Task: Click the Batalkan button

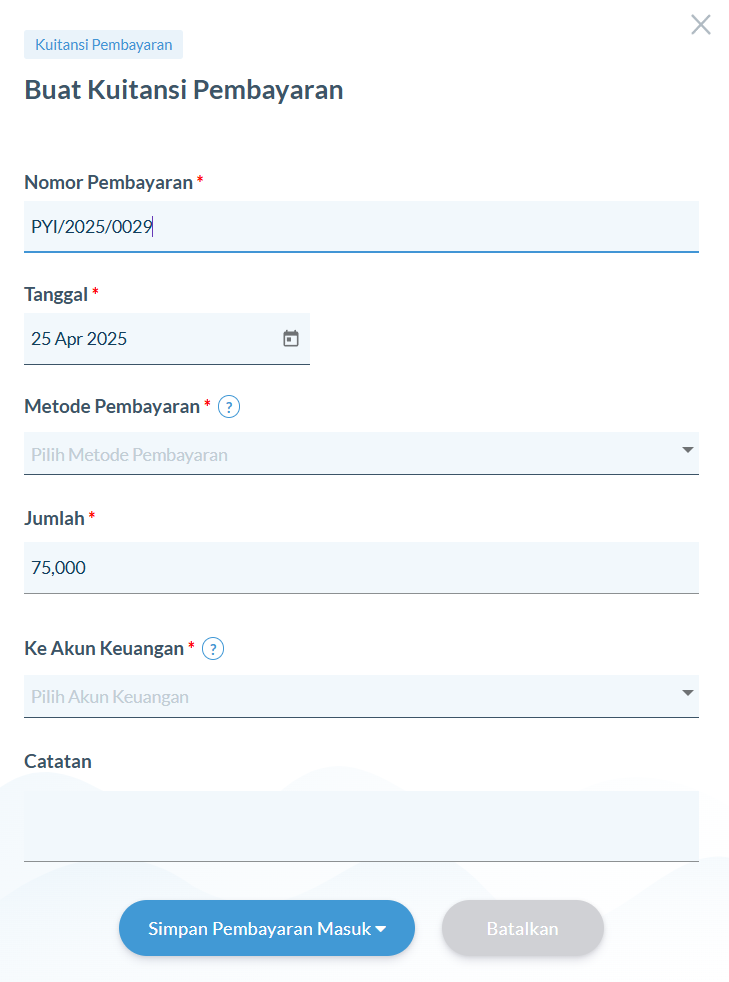Action: click(x=522, y=928)
